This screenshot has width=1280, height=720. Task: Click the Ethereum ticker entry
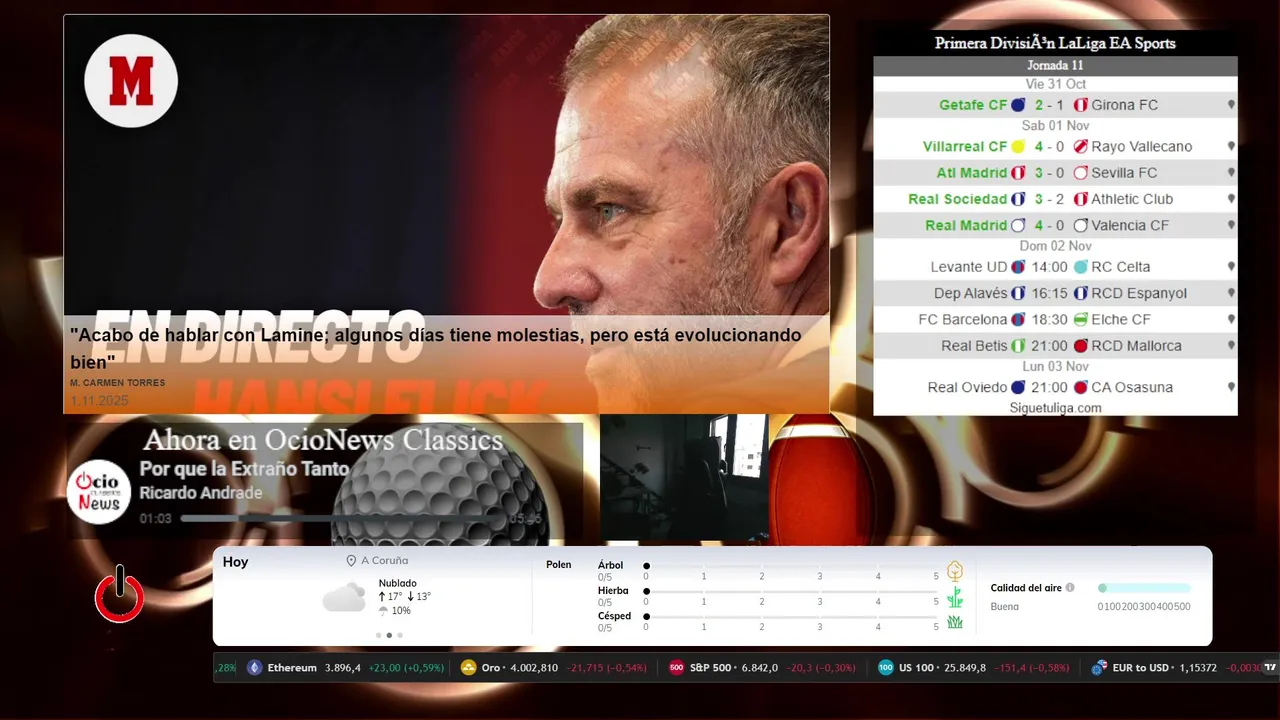345,668
